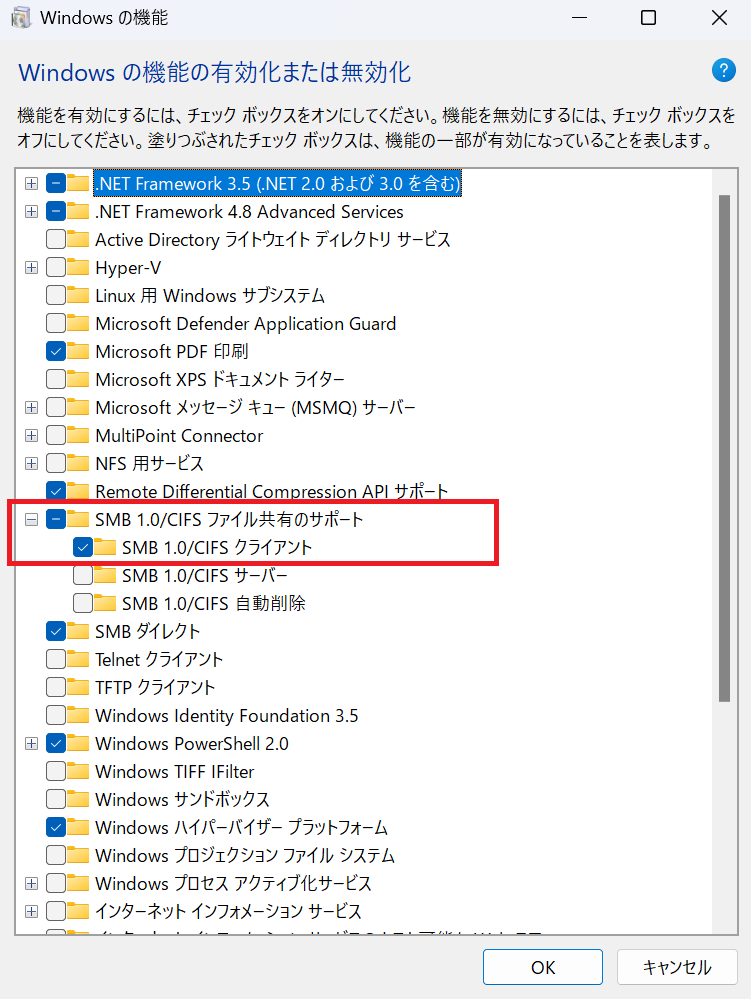
Task: Click the OK button
Action: (543, 967)
